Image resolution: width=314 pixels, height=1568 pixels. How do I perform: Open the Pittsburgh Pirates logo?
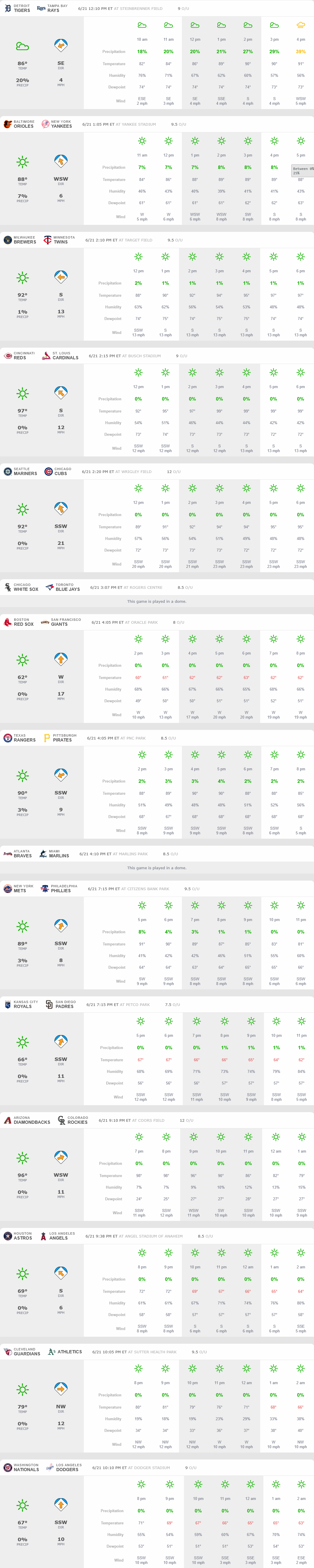click(47, 738)
